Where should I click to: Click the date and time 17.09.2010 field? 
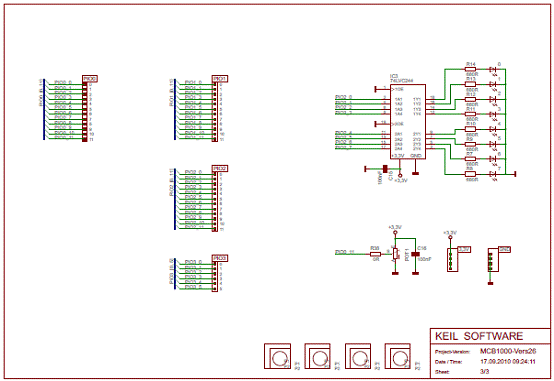(508, 362)
